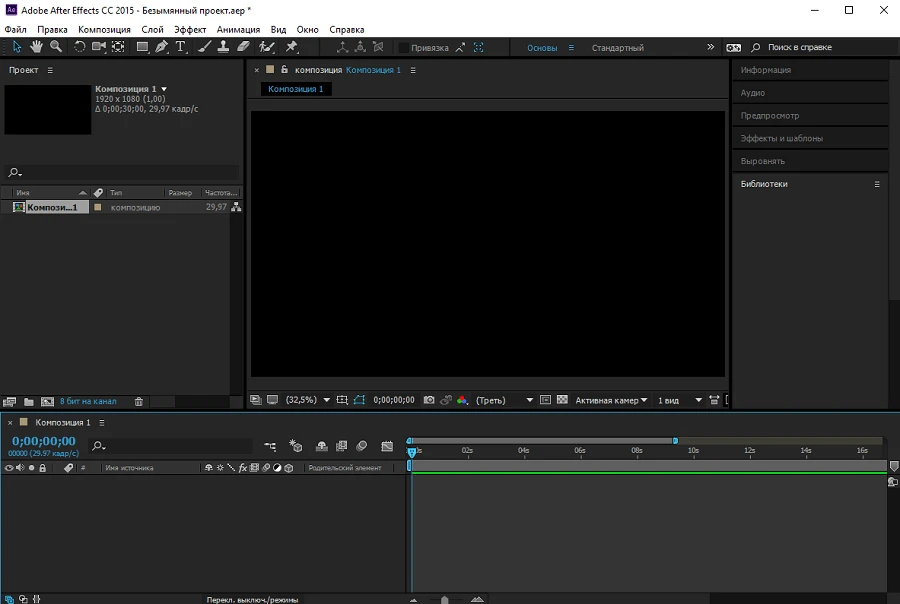Take snapshot with camera icon
Image resolution: width=900 pixels, height=604 pixels.
pos(429,400)
